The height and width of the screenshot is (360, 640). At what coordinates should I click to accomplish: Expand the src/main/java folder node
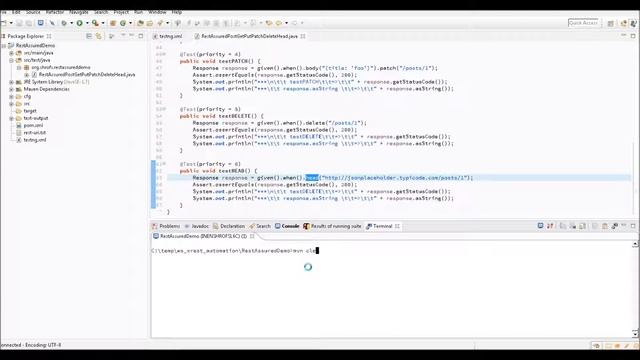[12, 53]
